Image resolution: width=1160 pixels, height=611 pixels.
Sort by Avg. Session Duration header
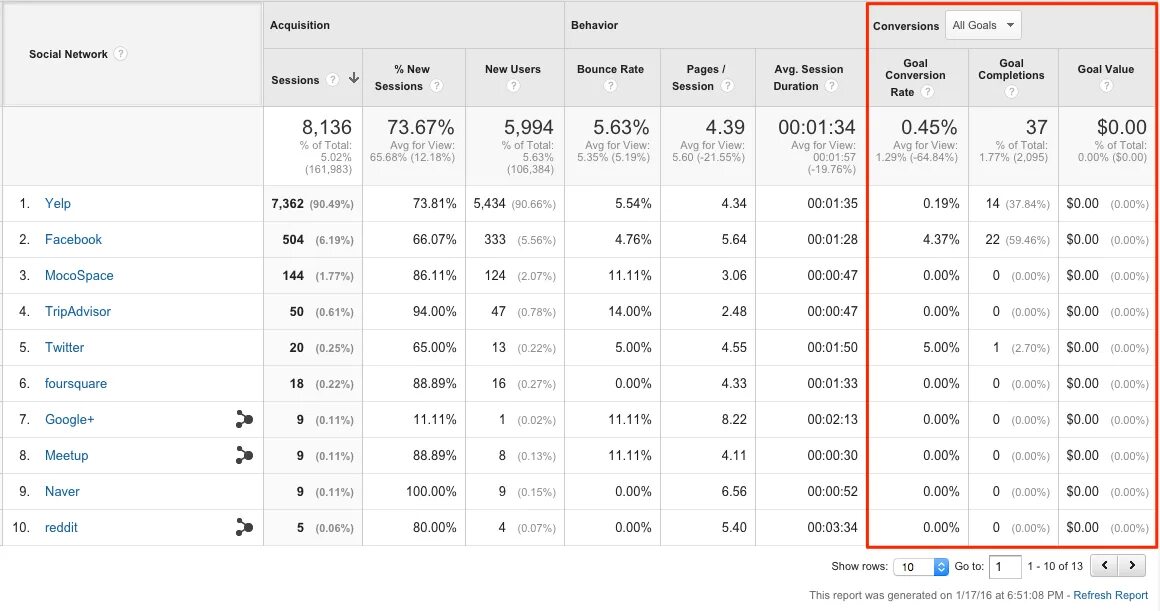tap(808, 77)
